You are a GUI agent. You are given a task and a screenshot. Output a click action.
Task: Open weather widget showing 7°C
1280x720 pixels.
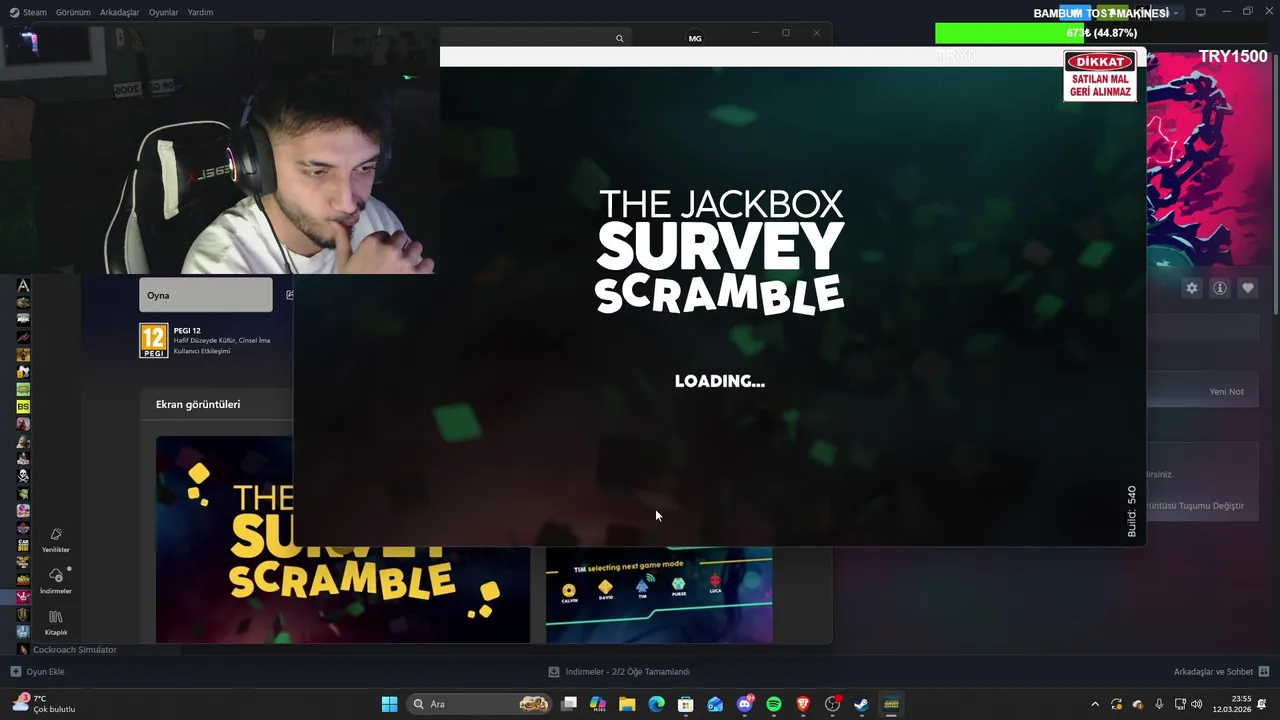pos(44,704)
